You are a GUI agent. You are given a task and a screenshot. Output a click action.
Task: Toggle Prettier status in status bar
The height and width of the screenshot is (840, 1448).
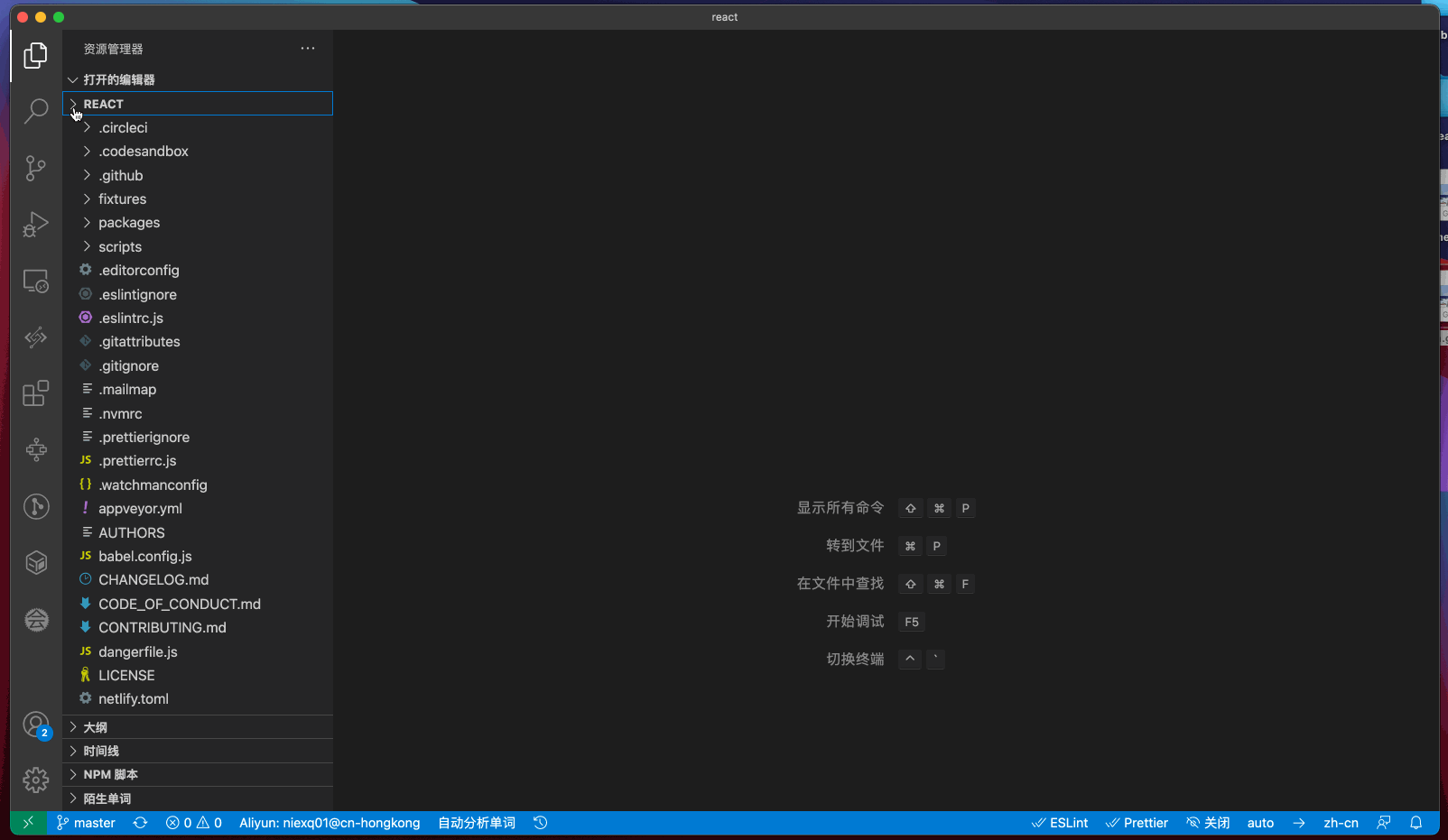click(x=1137, y=823)
